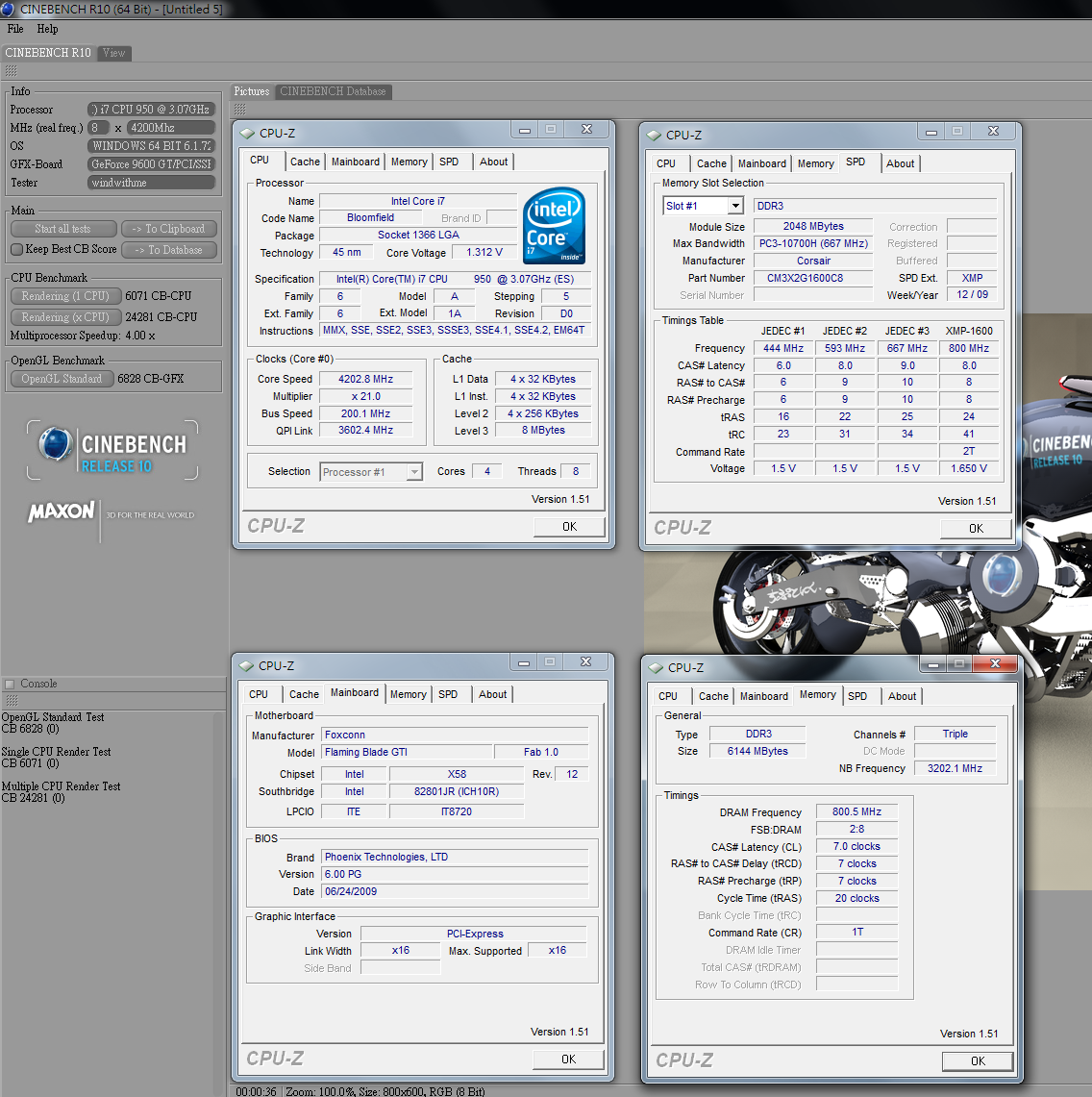Open Mainboard tab in CPU-Z Memory timings window
The image size is (1092, 1097).
[764, 697]
